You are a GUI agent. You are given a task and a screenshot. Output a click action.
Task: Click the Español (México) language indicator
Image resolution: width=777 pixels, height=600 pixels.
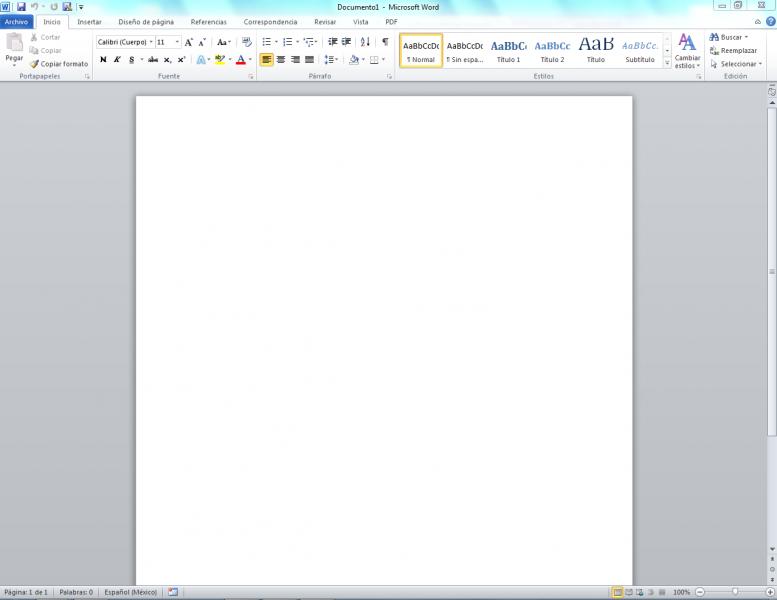131,592
